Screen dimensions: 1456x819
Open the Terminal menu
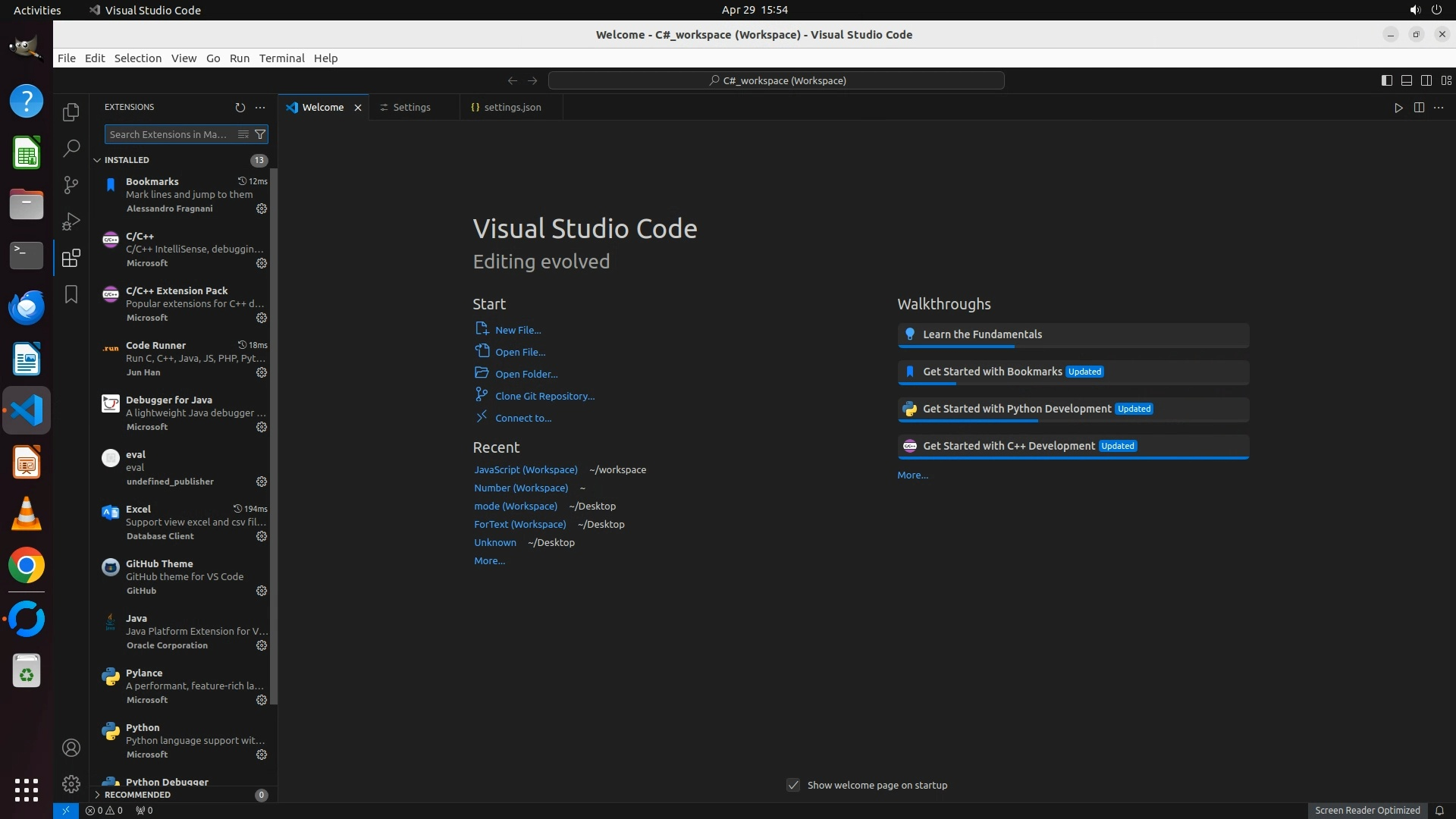281,58
